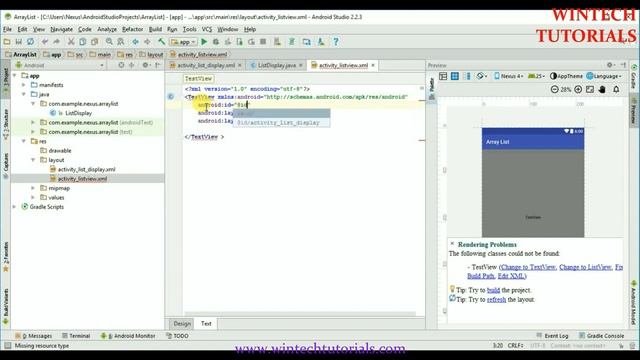Open Gradle Console panel
Viewport: 640px width, 360px height.
point(601,336)
